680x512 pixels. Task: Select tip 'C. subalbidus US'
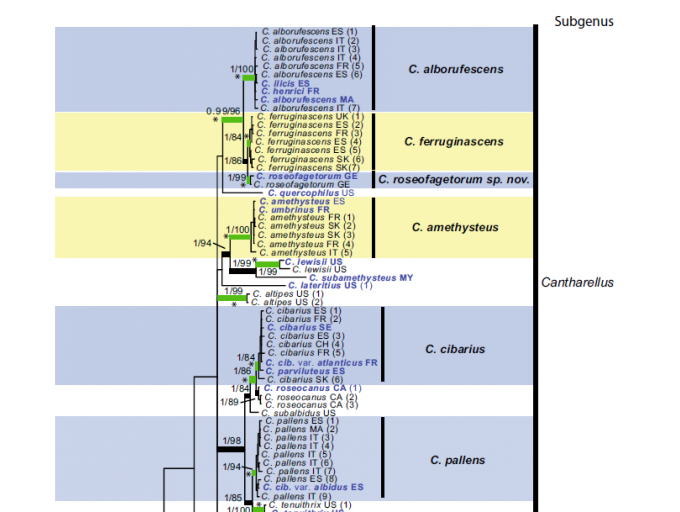click(298, 414)
